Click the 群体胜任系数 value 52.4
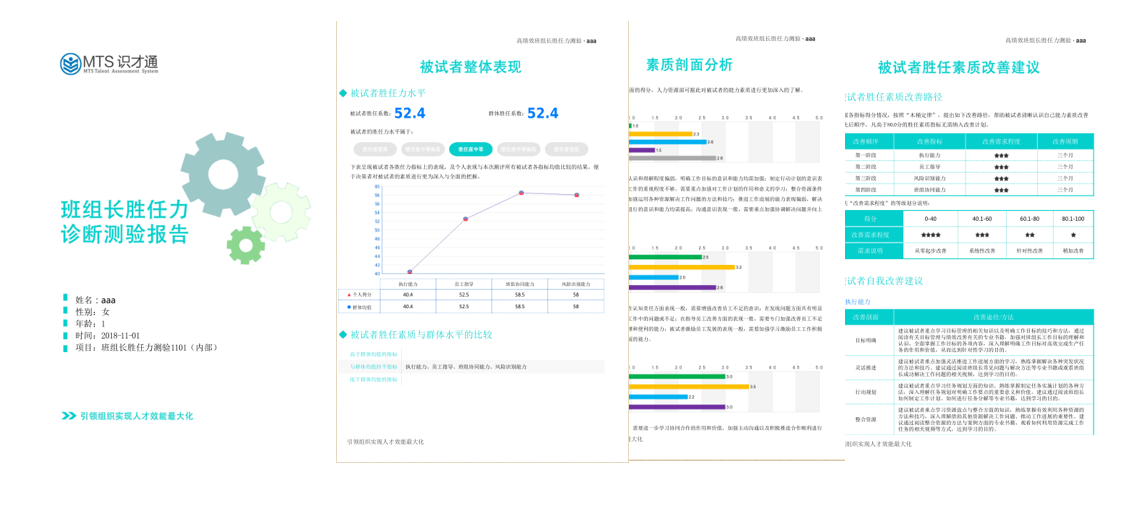Viewport: 1139px width, 508px height. pos(543,113)
